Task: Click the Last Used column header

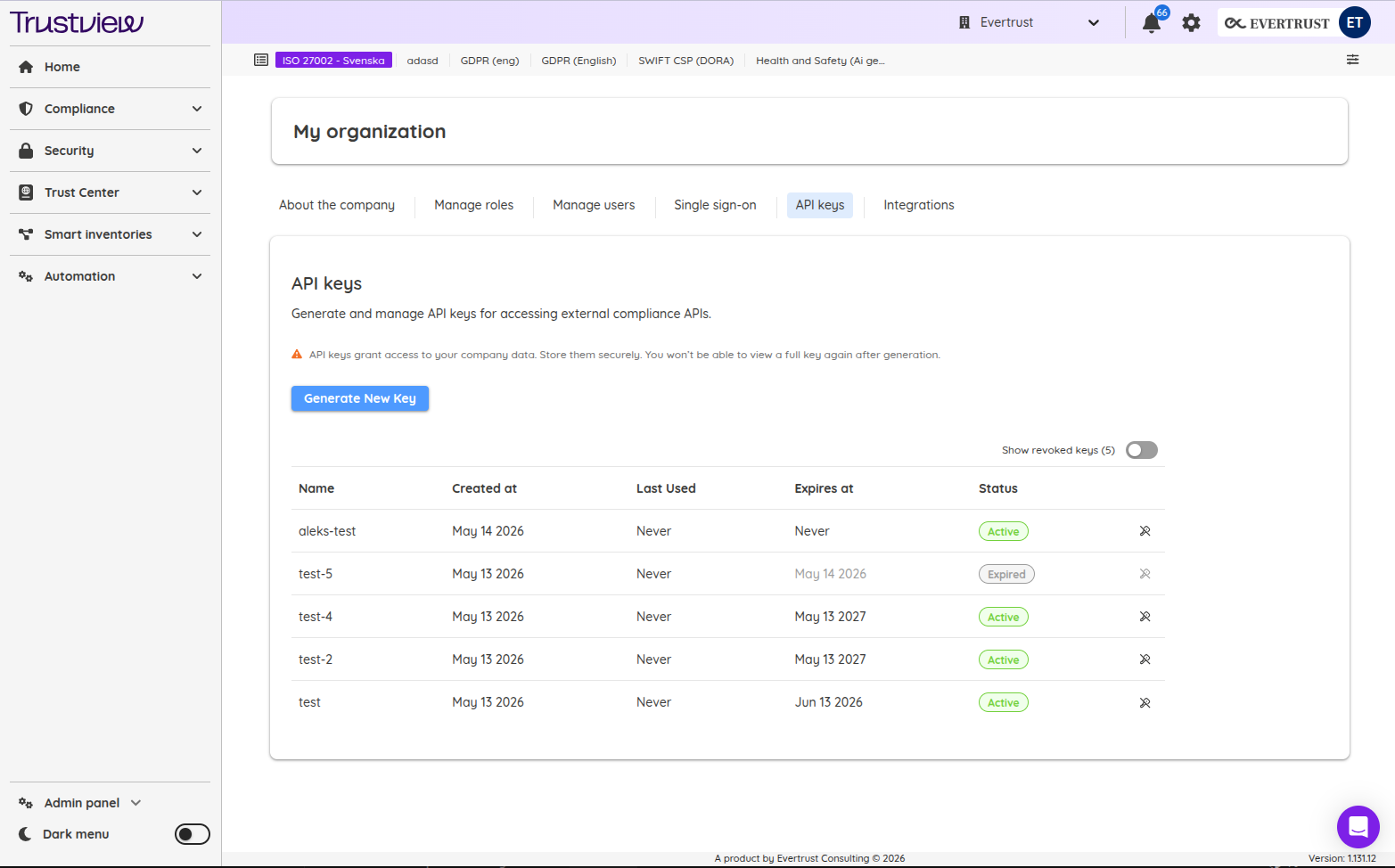Action: [666, 488]
